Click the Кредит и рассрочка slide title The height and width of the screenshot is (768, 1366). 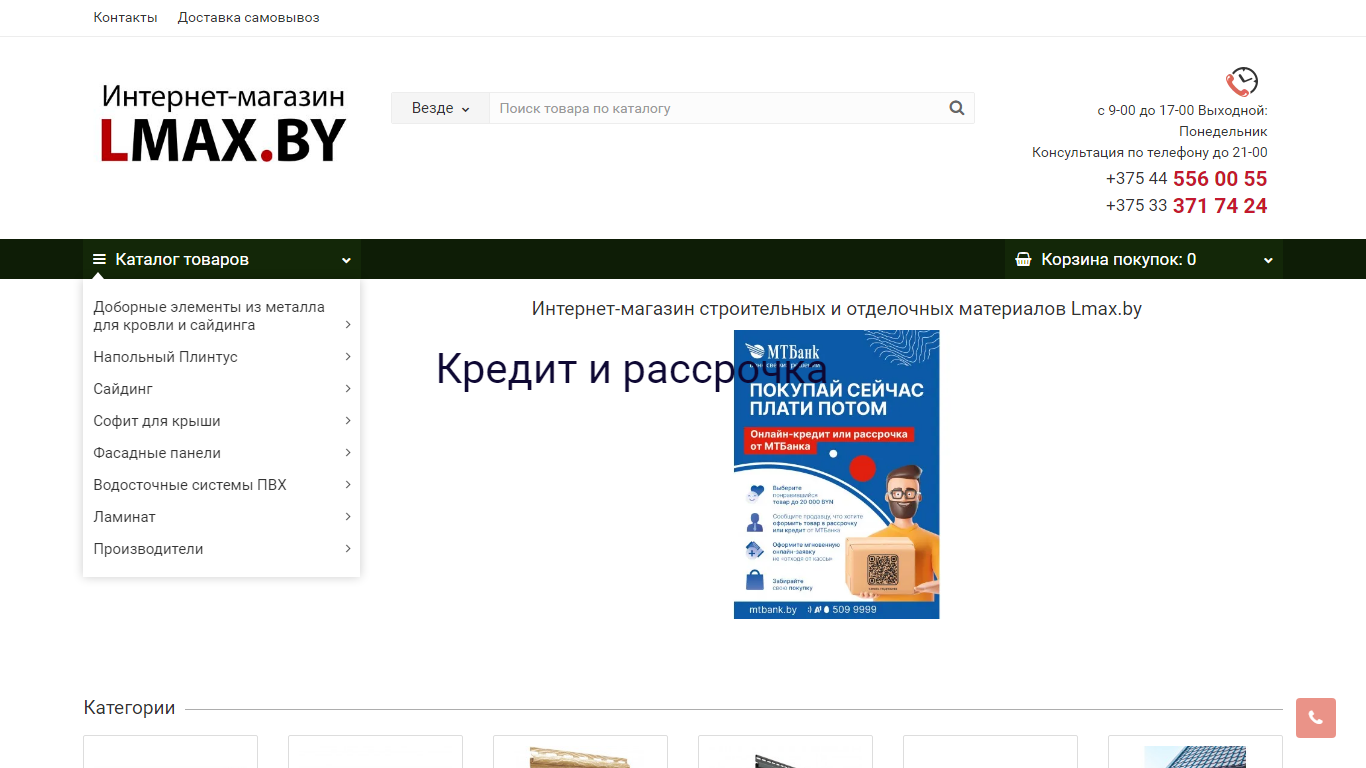[x=631, y=369]
